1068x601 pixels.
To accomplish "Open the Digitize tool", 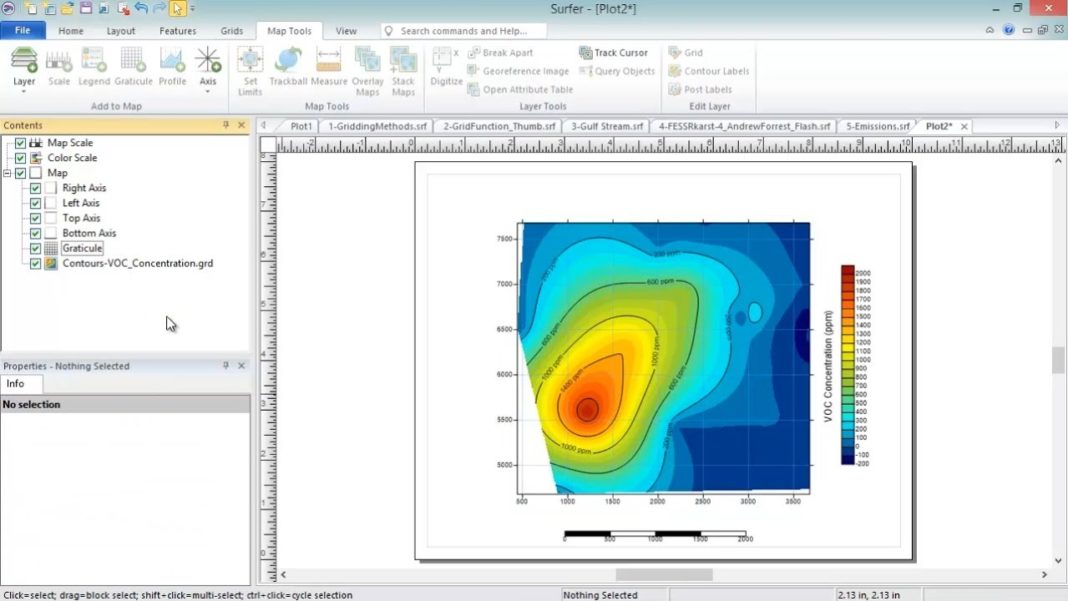I will [x=445, y=68].
